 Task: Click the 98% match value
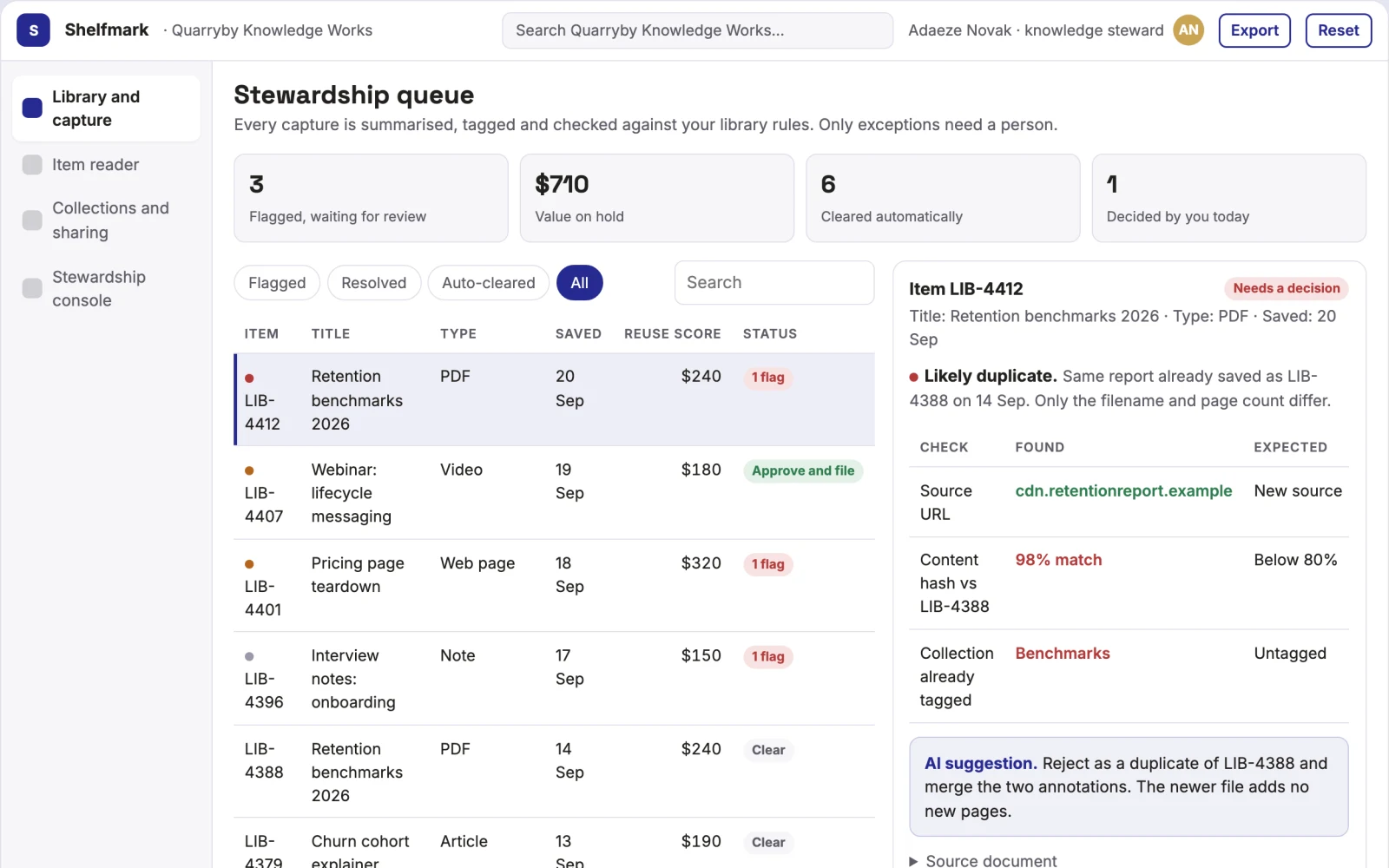[1058, 561]
